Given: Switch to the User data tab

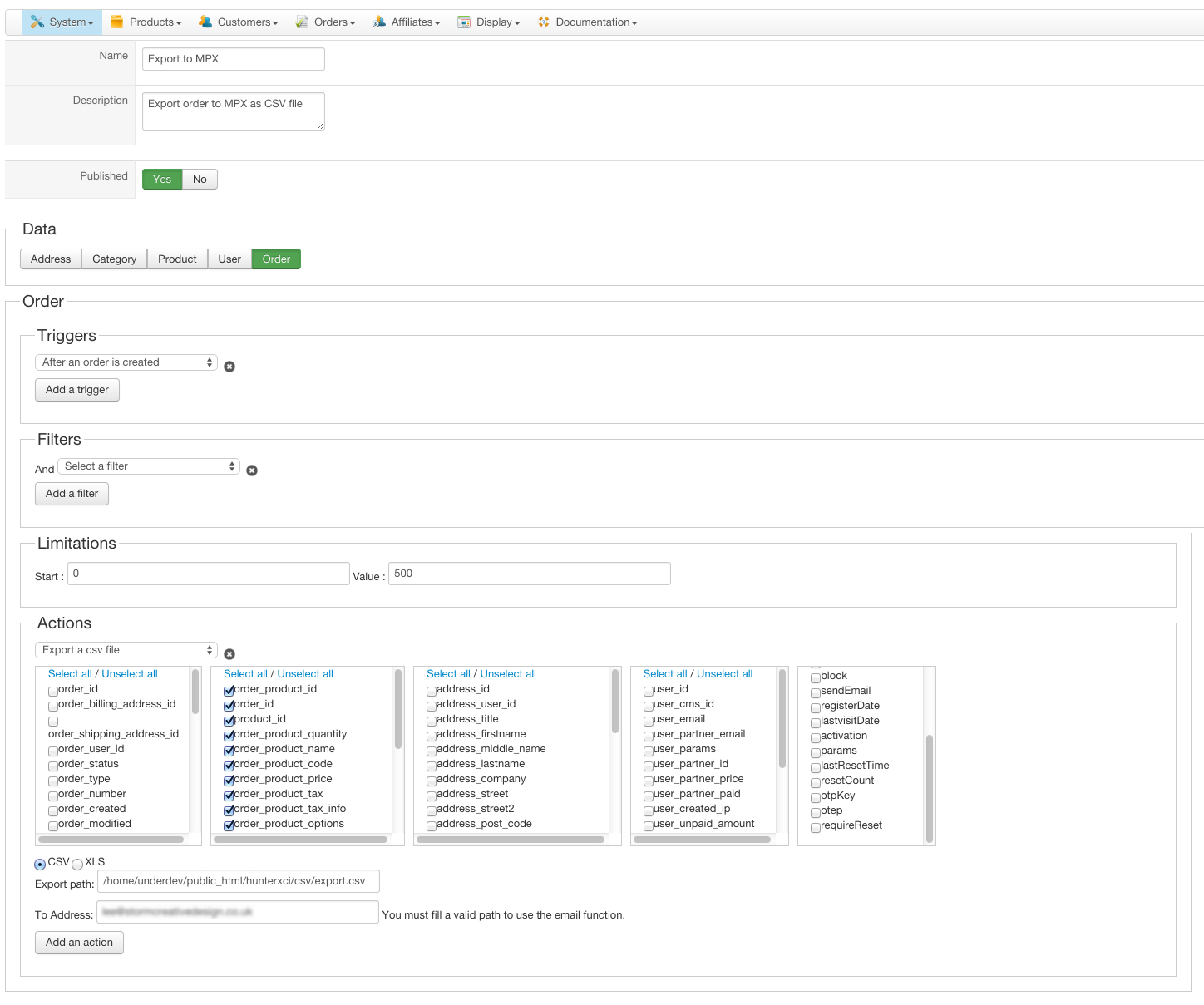Looking at the screenshot, I should click(x=229, y=259).
